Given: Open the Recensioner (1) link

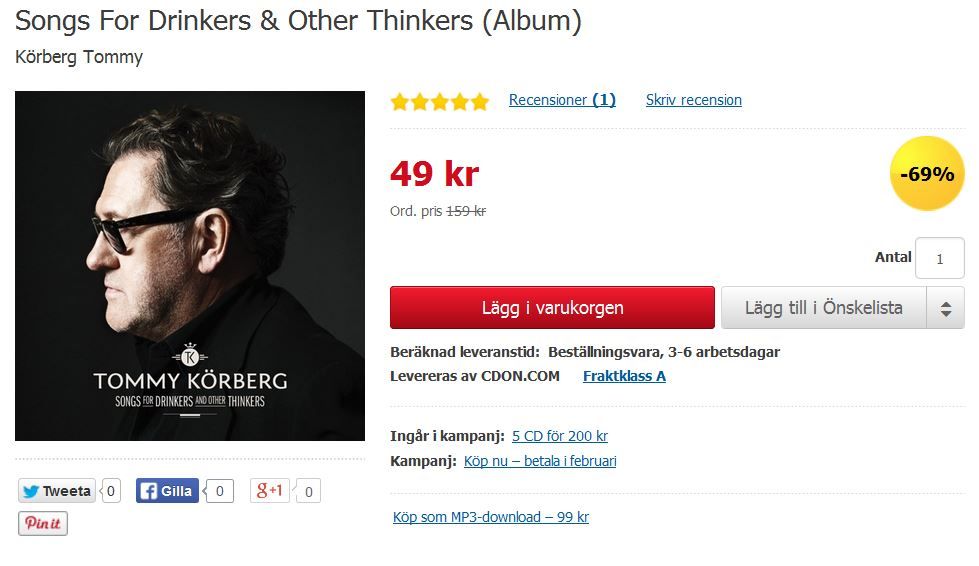Looking at the screenshot, I should [x=562, y=100].
